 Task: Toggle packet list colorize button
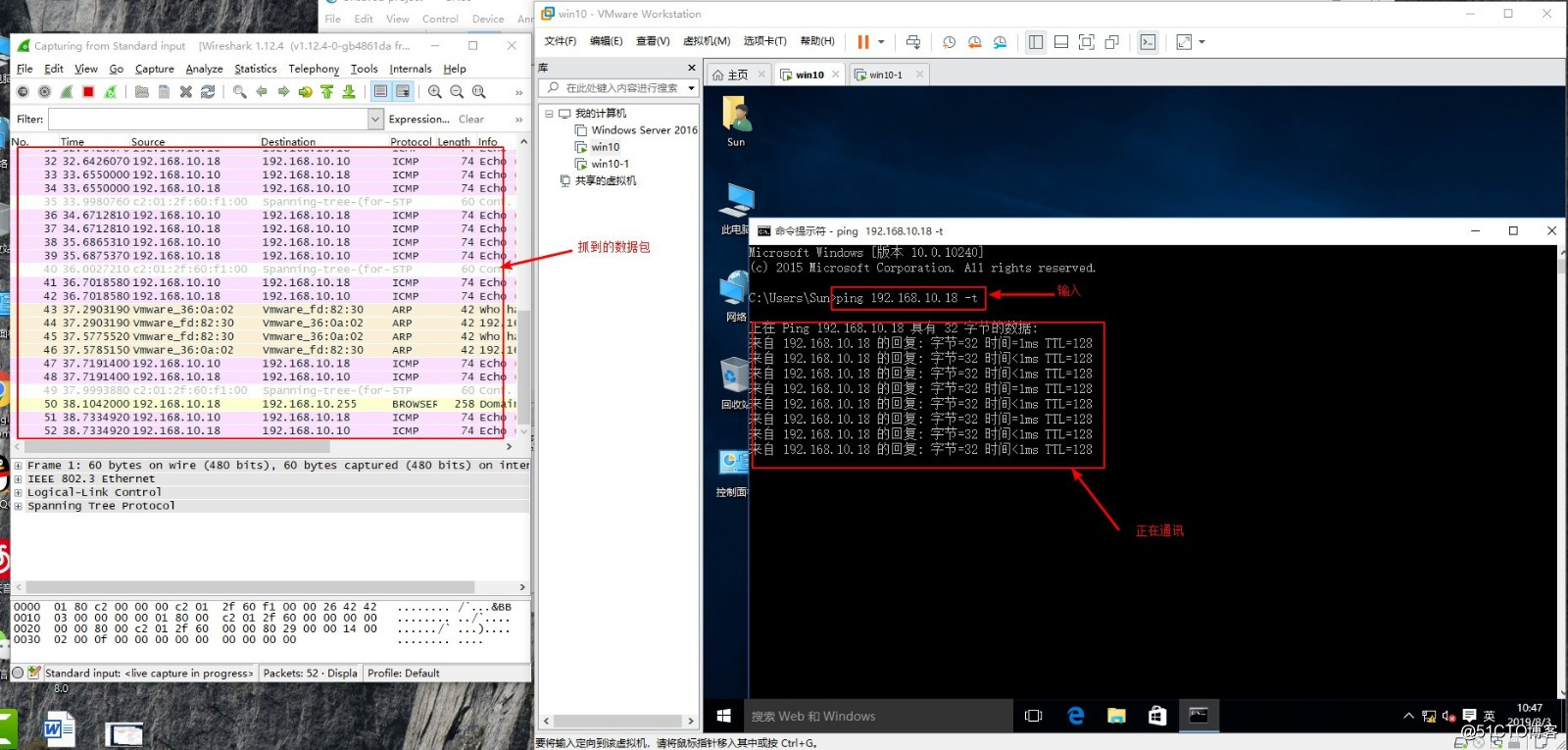[x=381, y=91]
